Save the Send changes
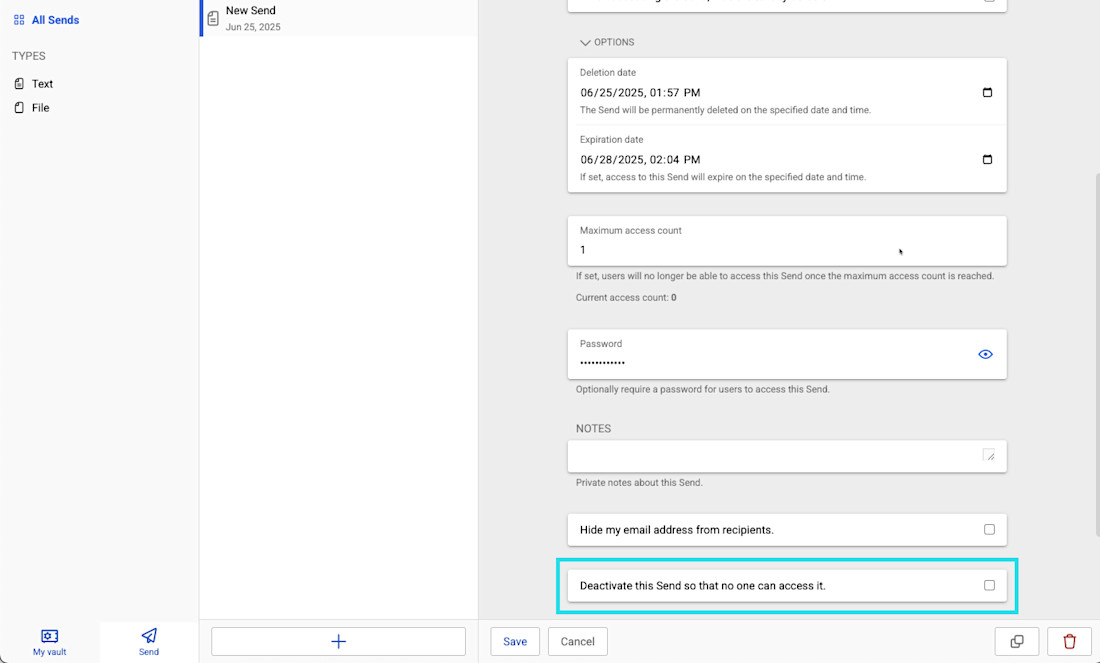The width and height of the screenshot is (1100, 663). click(515, 642)
